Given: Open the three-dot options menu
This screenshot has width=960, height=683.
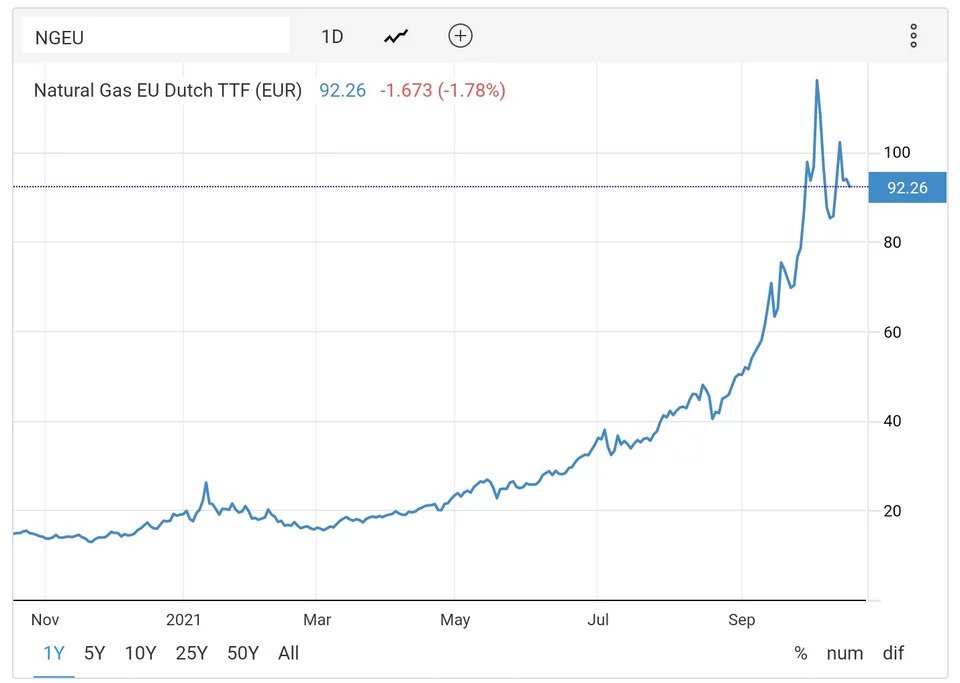Looking at the screenshot, I should click(913, 36).
